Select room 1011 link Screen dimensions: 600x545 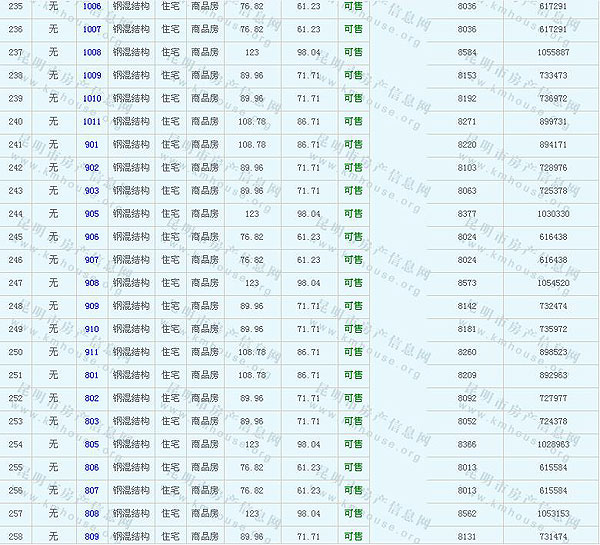(92, 121)
